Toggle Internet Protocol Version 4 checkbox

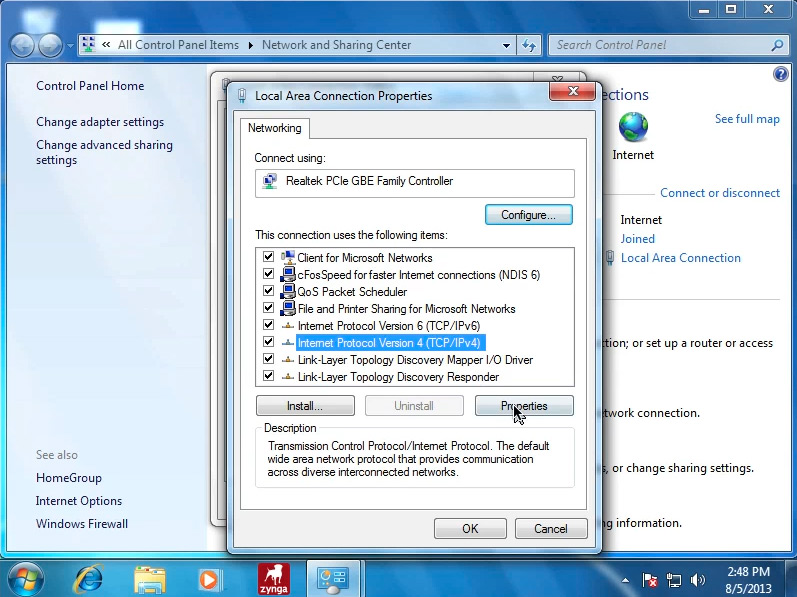268,342
